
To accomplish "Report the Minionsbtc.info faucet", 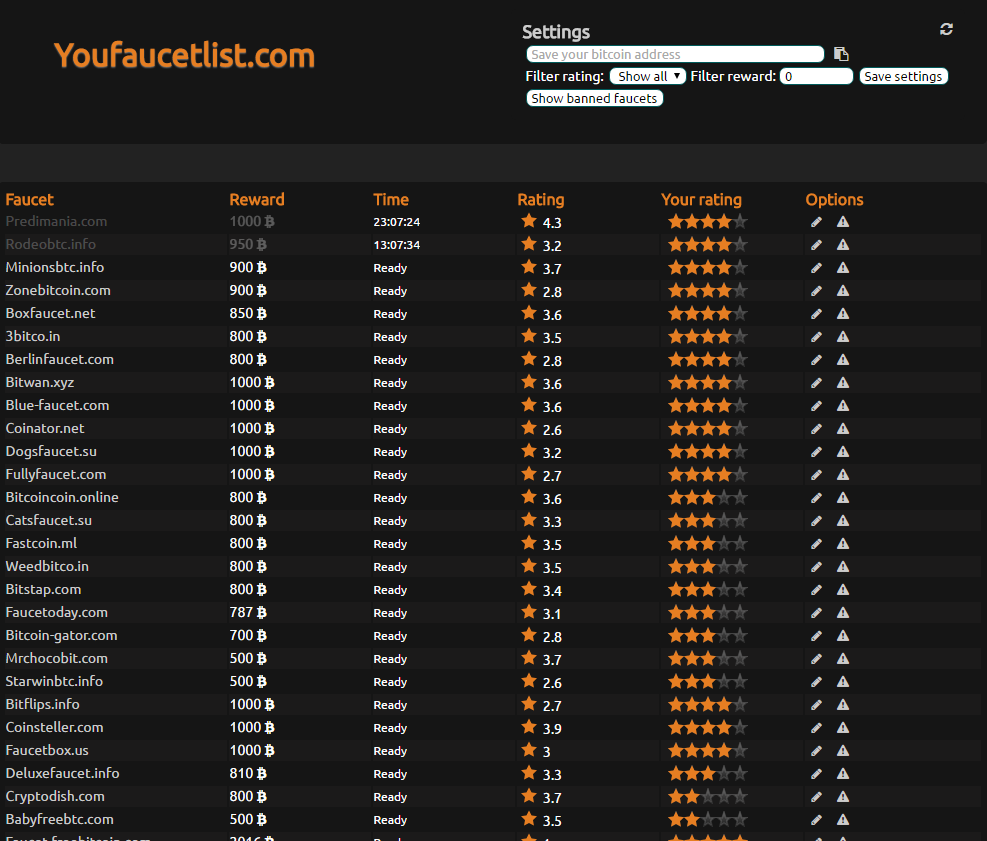I will [x=843, y=268].
